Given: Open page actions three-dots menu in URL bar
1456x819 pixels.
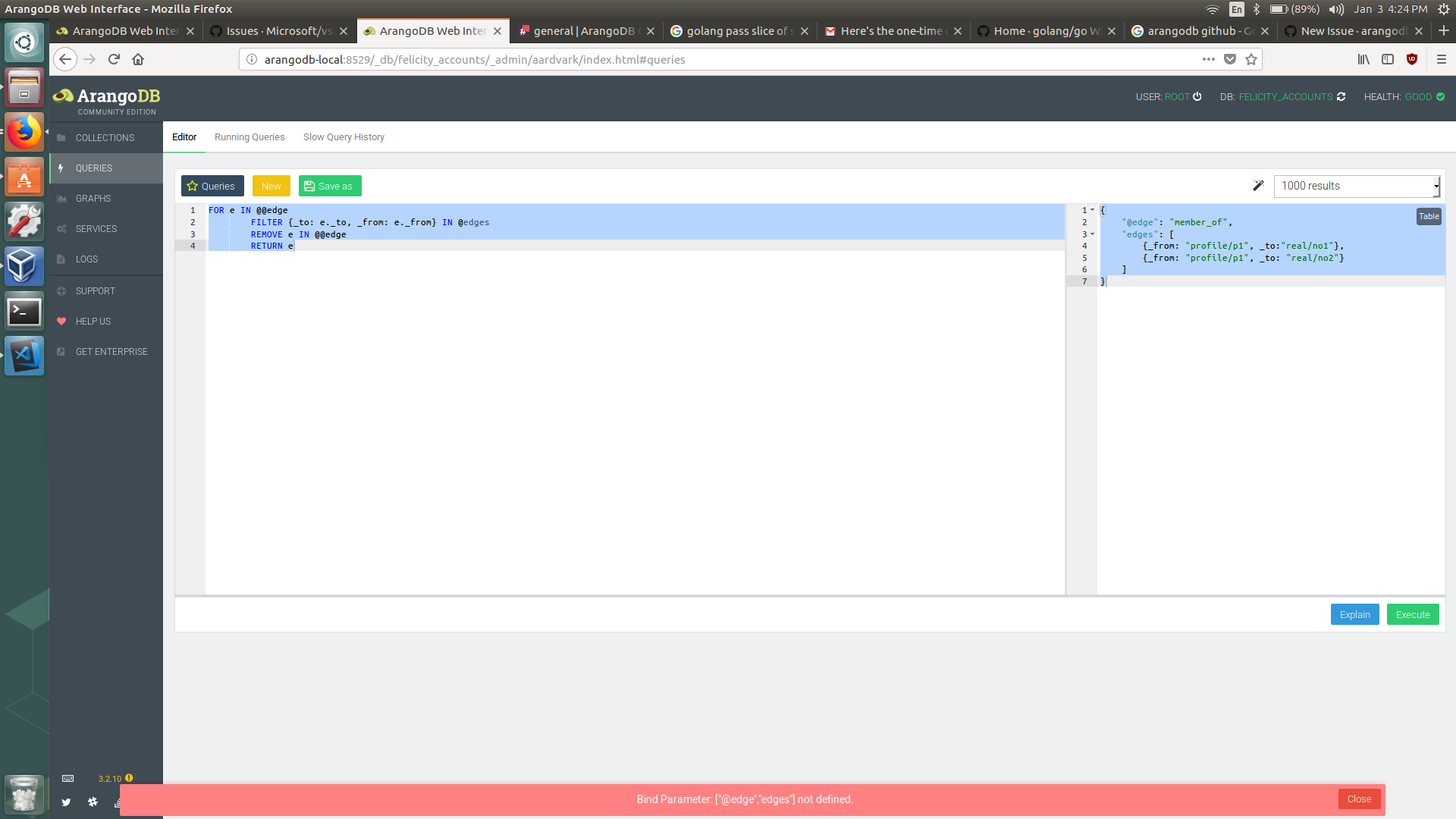Looking at the screenshot, I should pos(1209,59).
